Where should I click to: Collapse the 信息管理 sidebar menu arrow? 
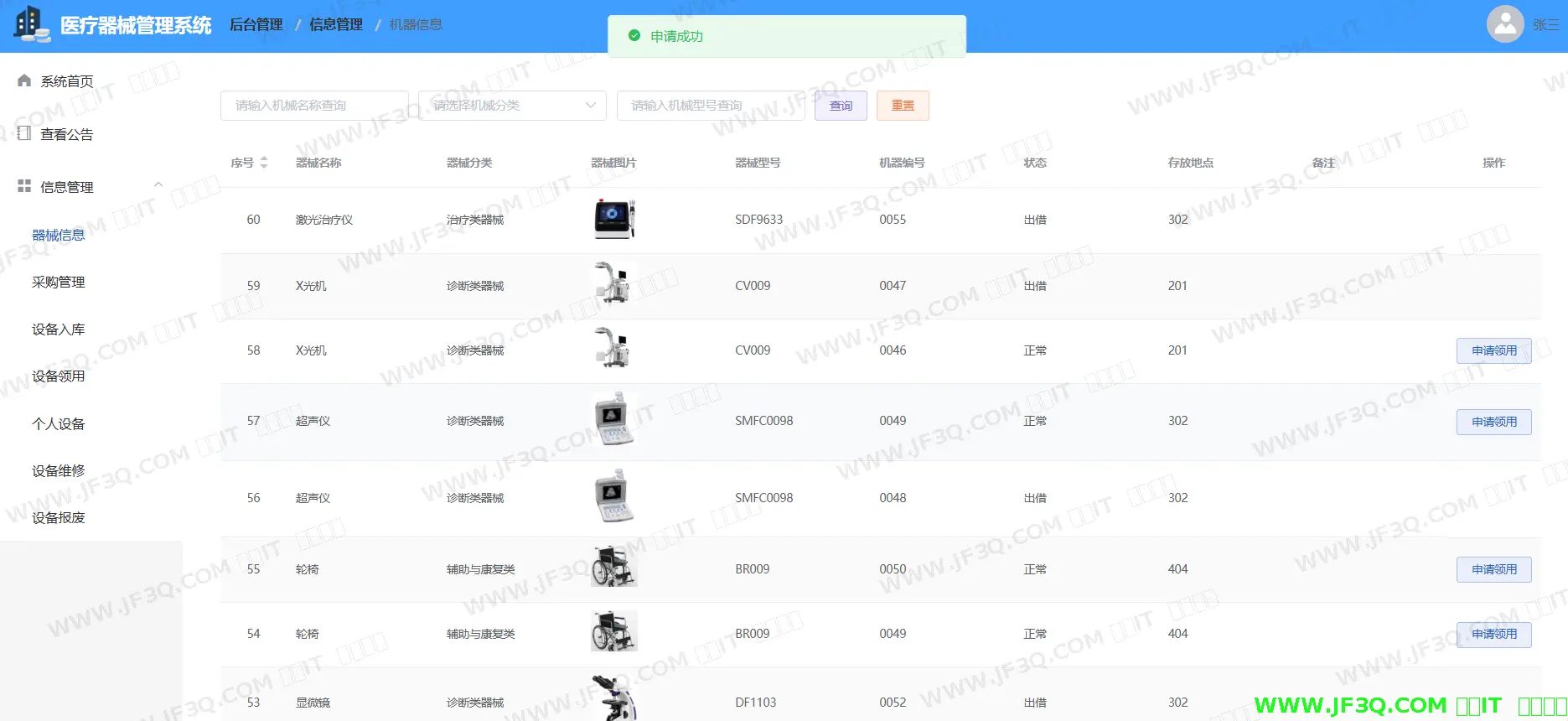pos(158,185)
